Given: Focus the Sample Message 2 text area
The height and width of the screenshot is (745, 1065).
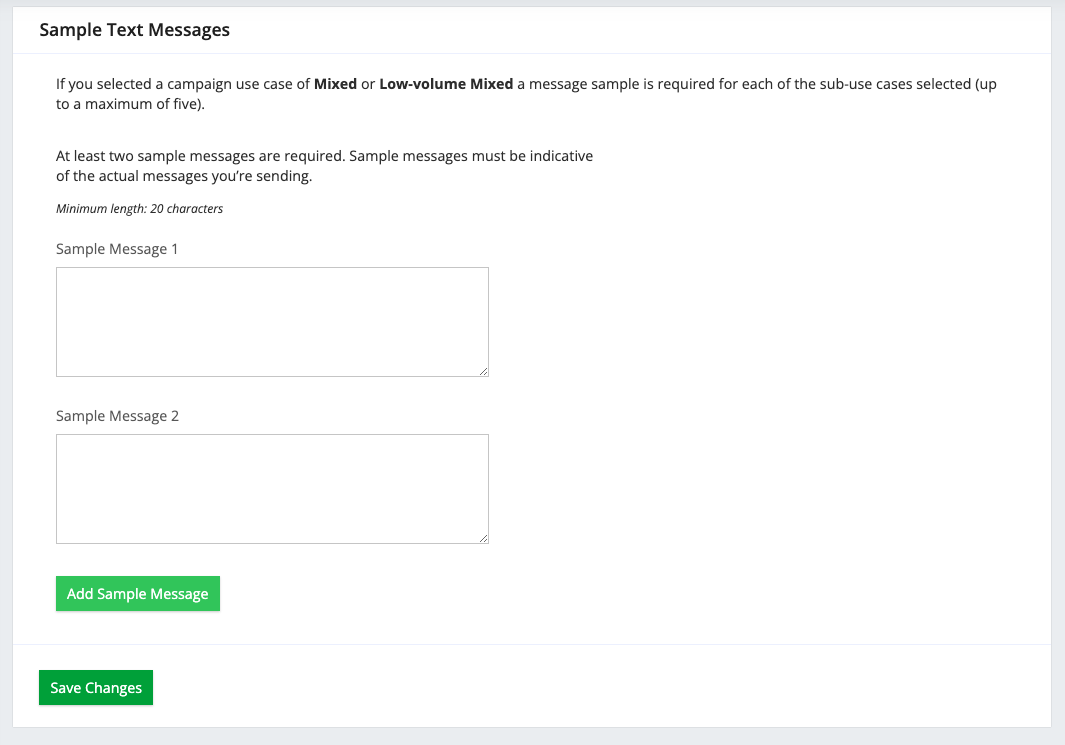Looking at the screenshot, I should [272, 488].
